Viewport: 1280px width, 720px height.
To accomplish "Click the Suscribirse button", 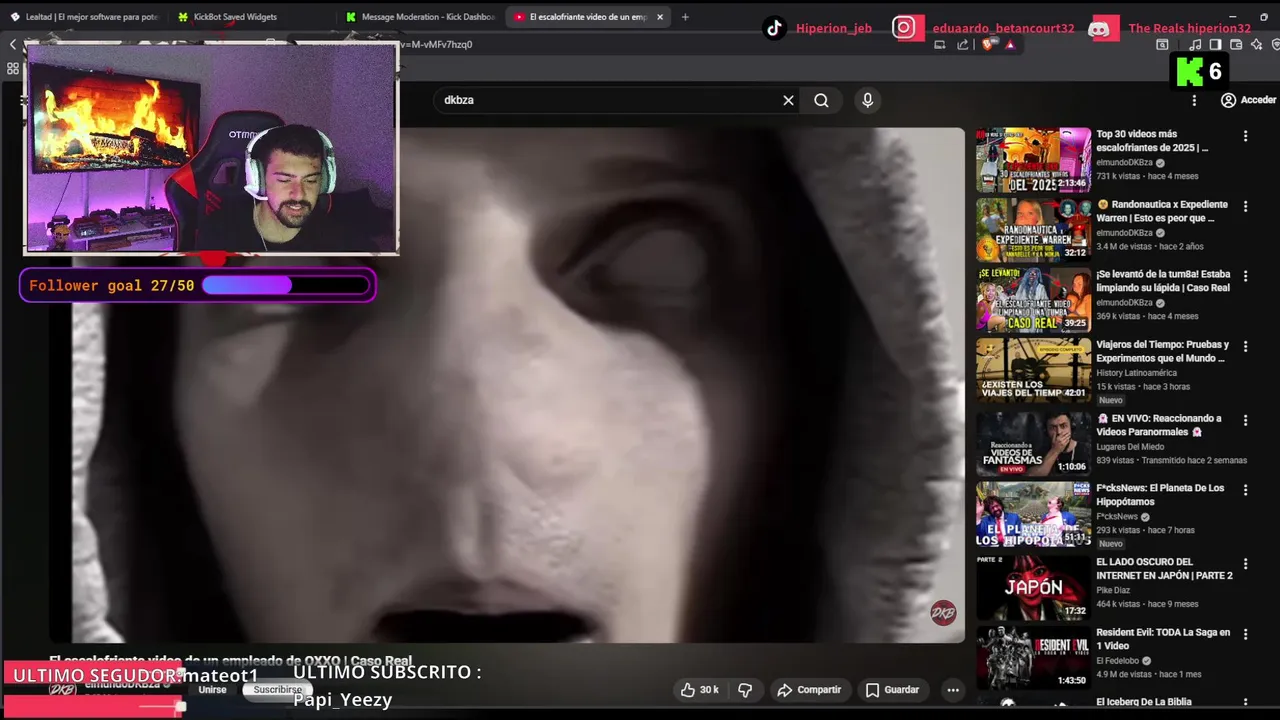I will (x=277, y=690).
